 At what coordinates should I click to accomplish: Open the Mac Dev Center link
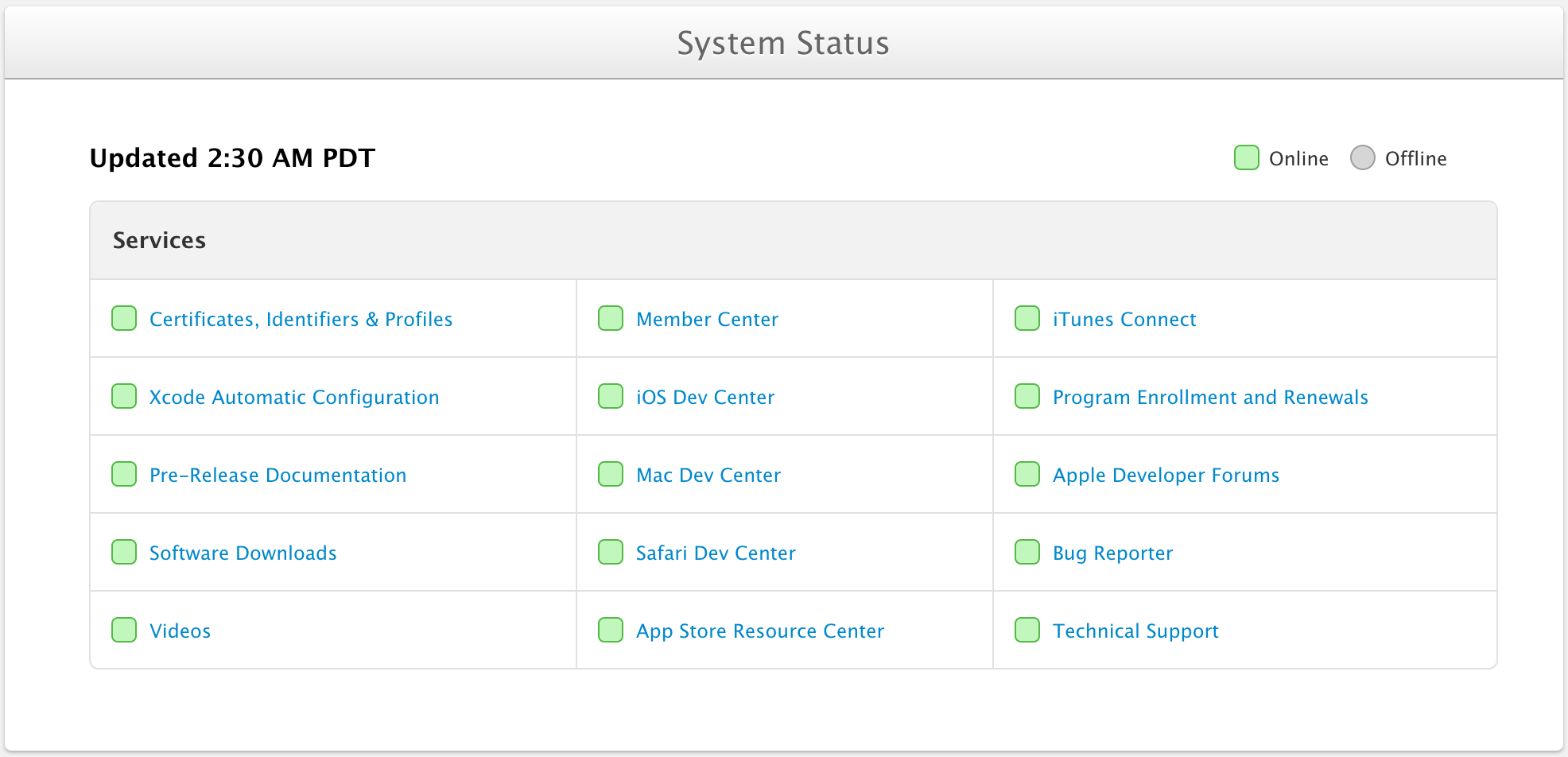tap(708, 476)
